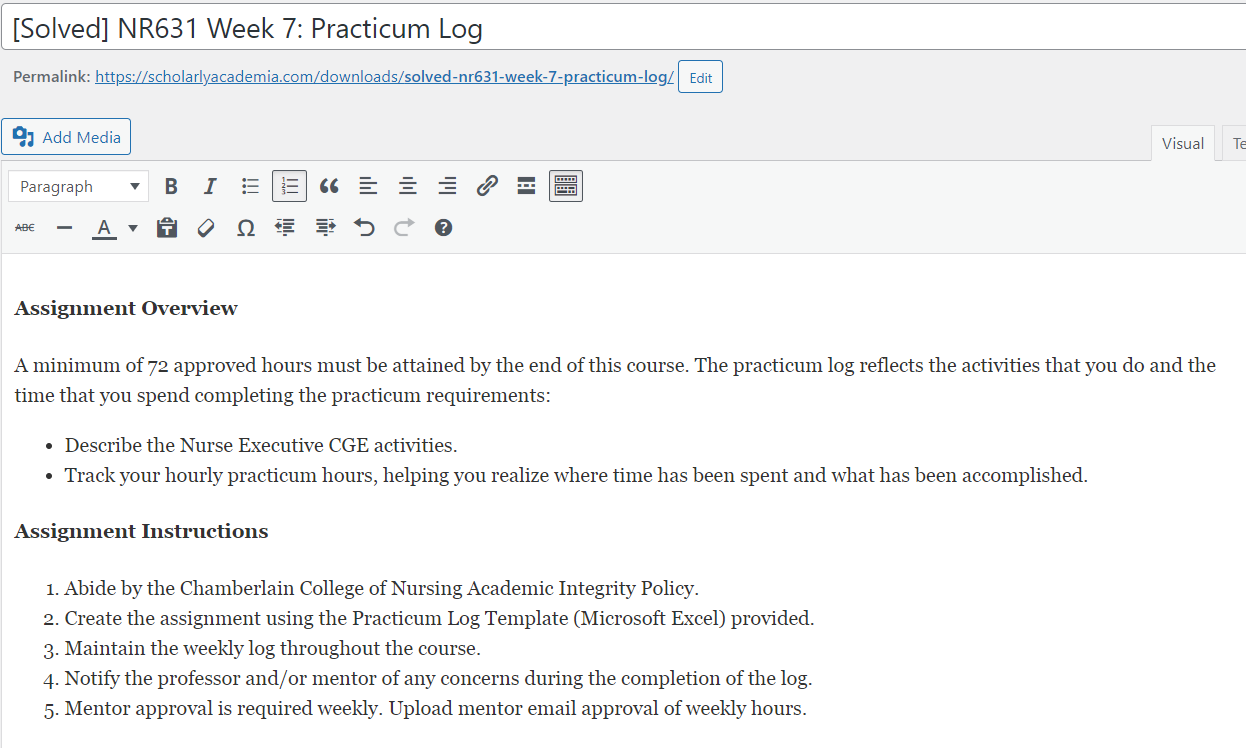Click the Add Media button
This screenshot has height=748, width=1246.
tap(66, 137)
